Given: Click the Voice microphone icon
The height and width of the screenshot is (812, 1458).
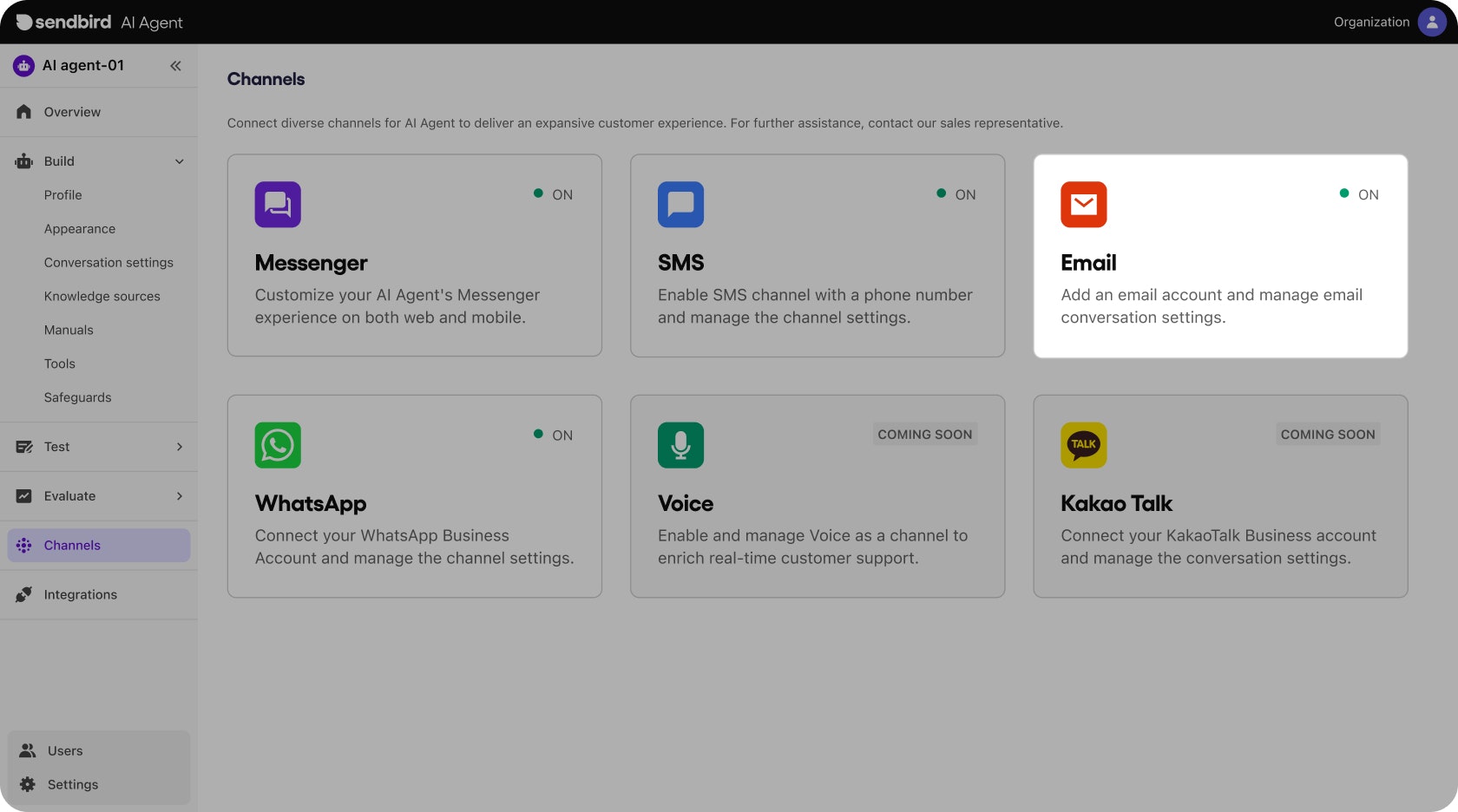Looking at the screenshot, I should tap(680, 445).
